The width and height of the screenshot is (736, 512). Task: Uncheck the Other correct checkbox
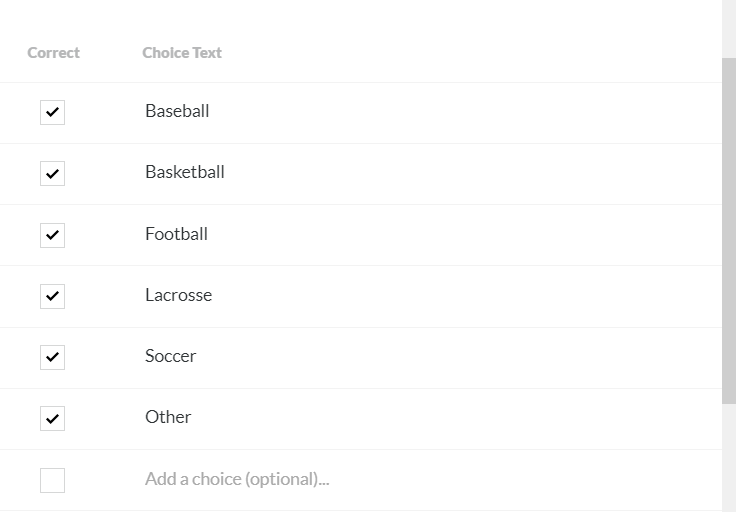tap(52, 418)
